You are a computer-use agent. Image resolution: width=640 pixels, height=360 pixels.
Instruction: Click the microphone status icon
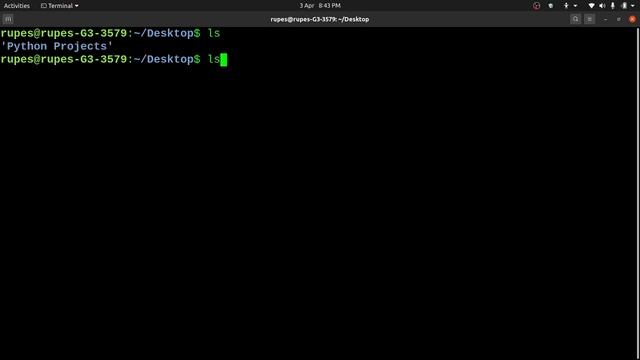coord(613,6)
